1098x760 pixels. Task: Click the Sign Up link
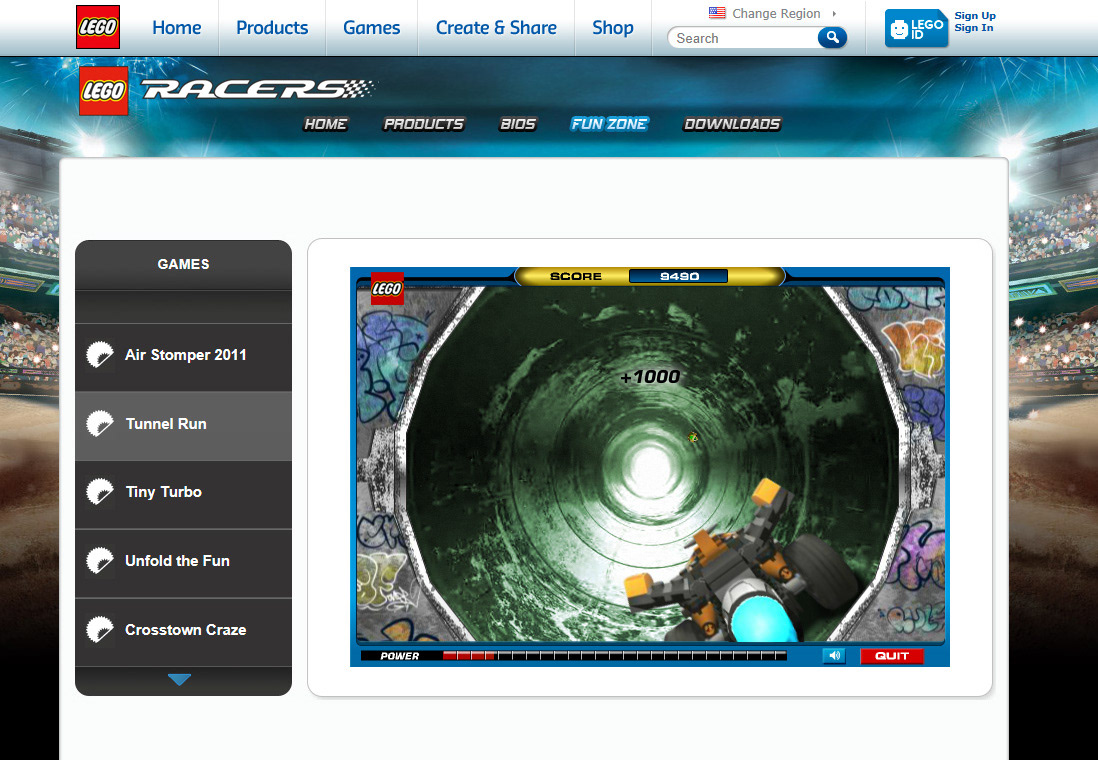pos(975,15)
